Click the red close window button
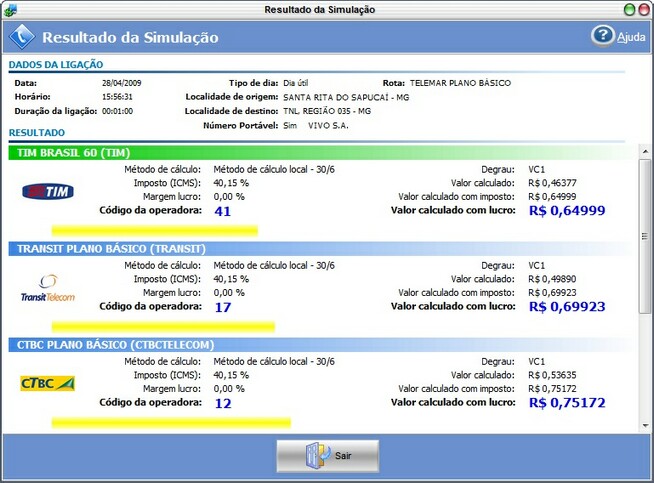The image size is (654, 483). (644, 10)
